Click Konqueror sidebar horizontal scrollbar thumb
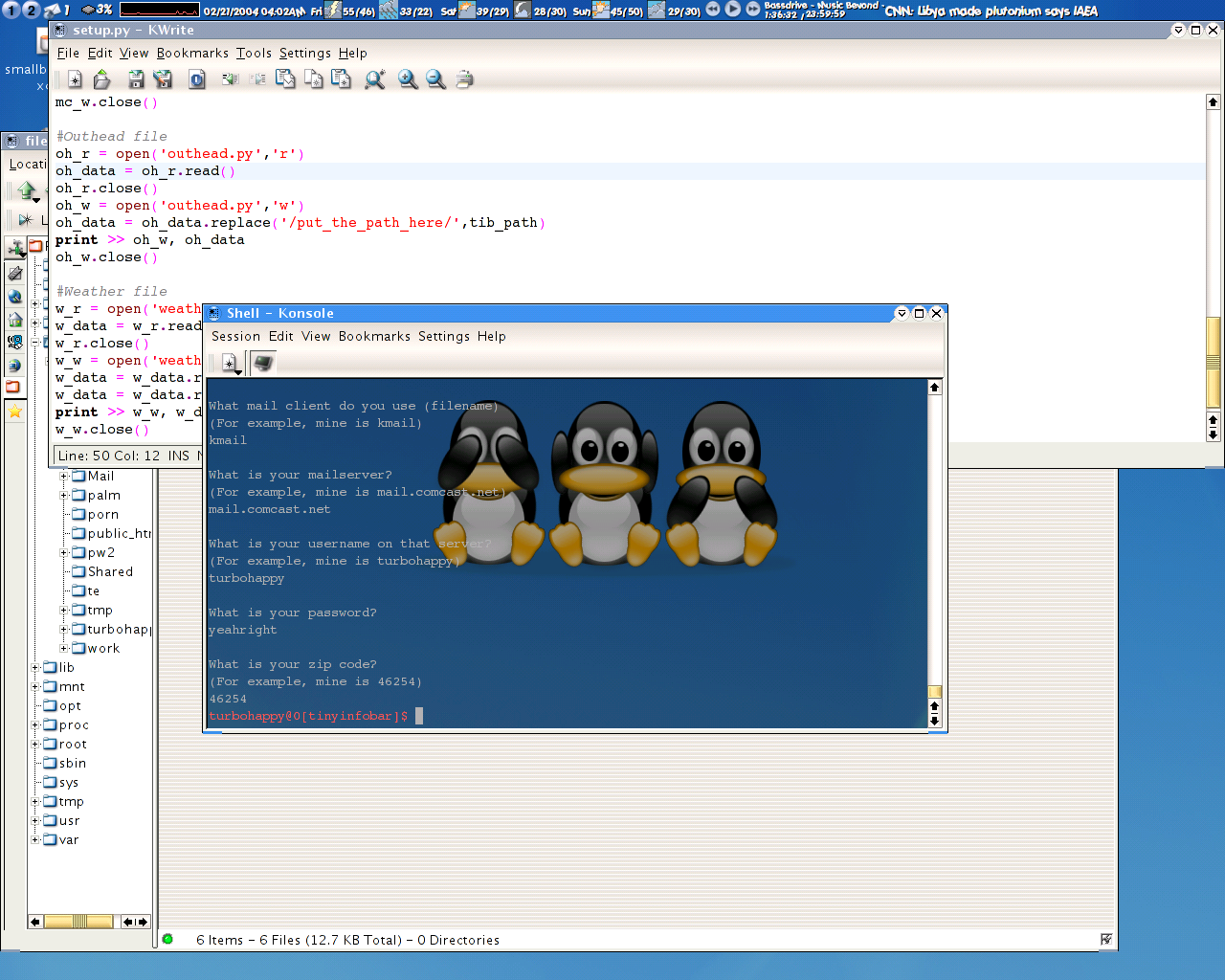The width and height of the screenshot is (1225, 980). 78,922
